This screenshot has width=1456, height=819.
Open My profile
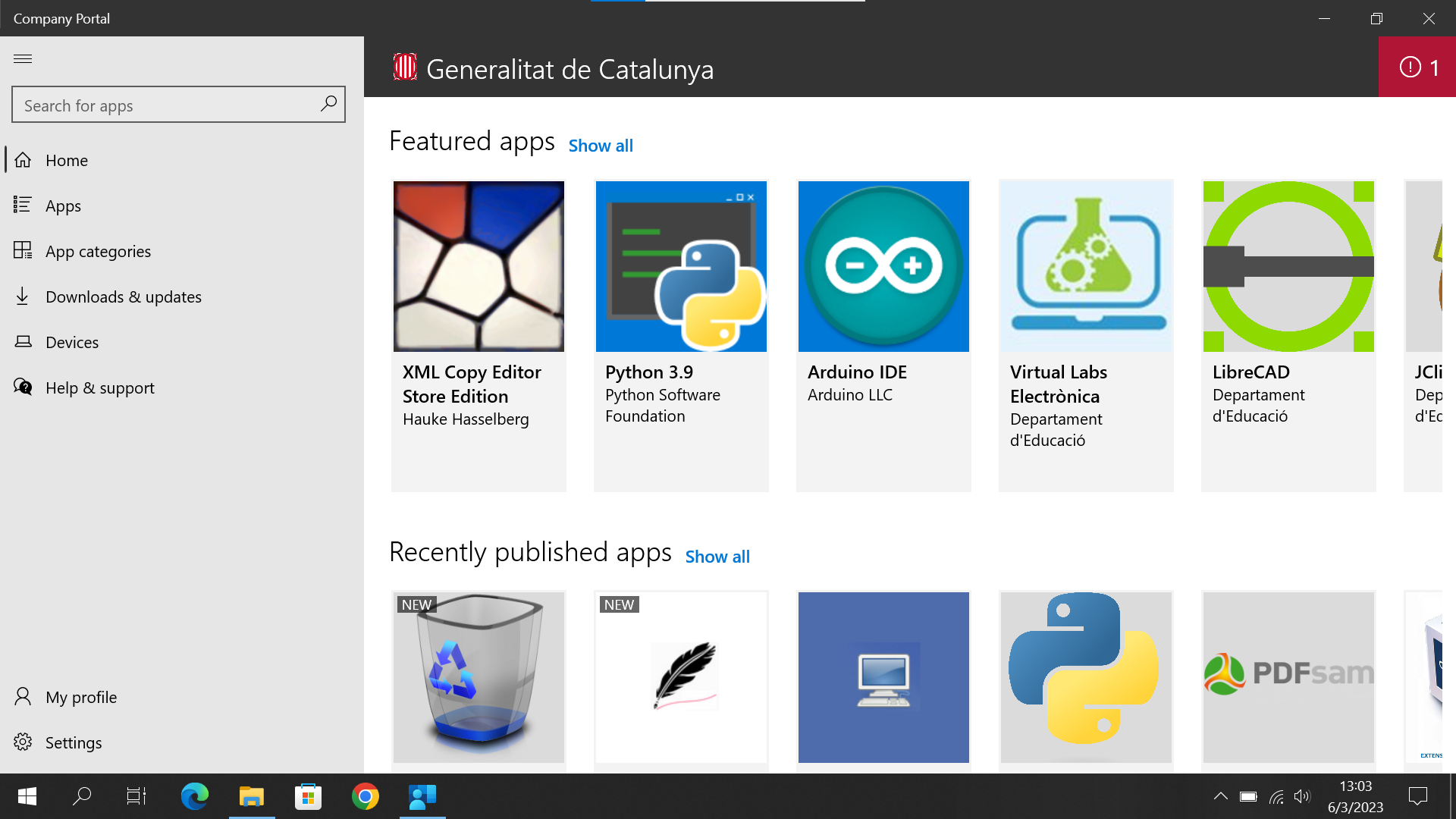(x=81, y=696)
